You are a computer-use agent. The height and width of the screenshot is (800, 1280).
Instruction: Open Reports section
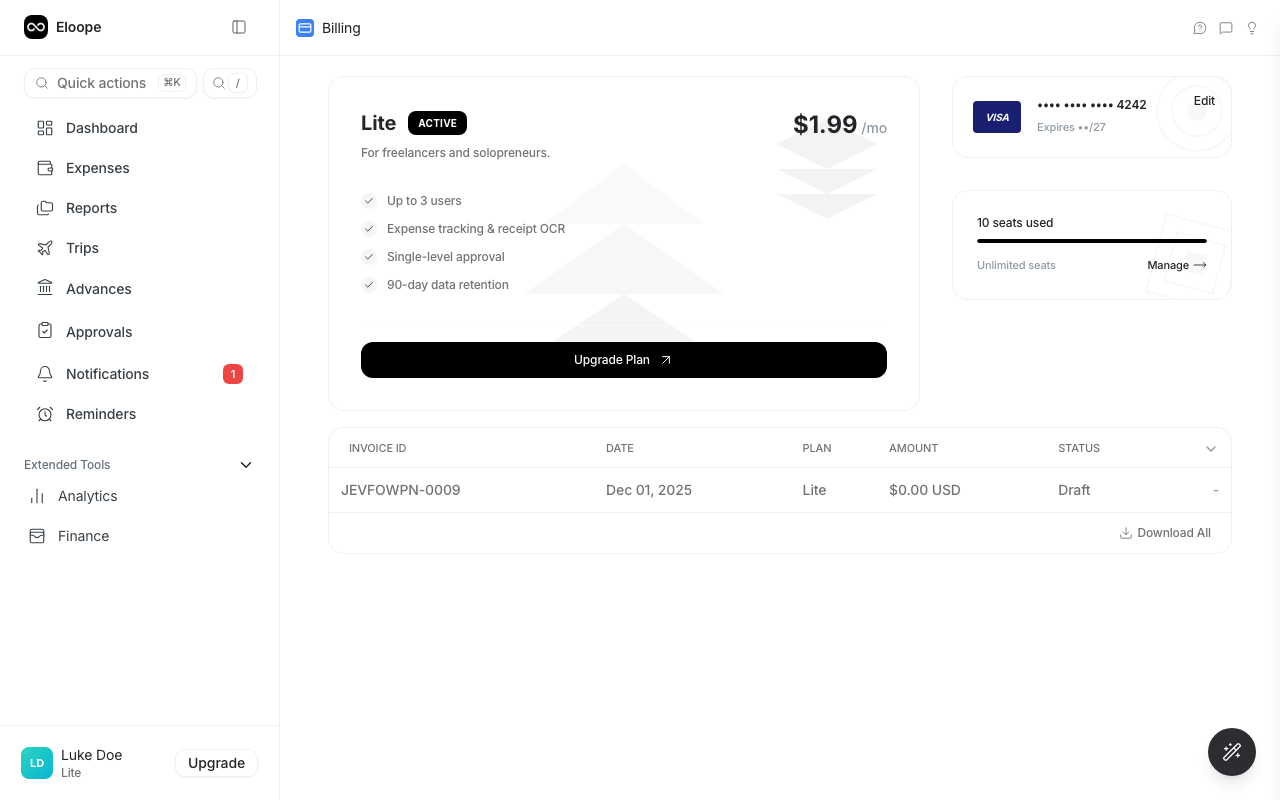(140, 208)
